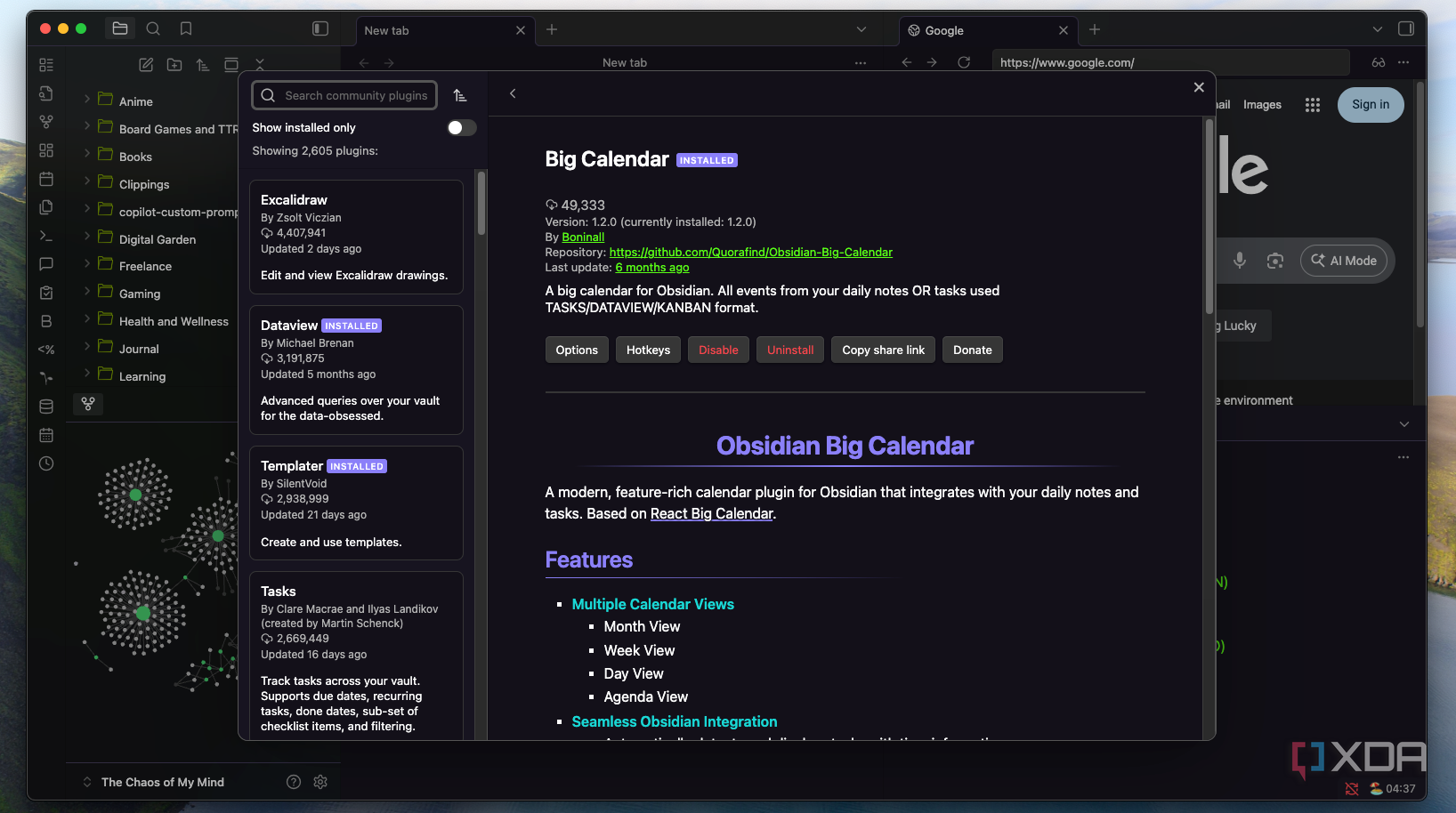Open the Google apps grid icon
Viewport: 1456px width, 813px height.
(x=1313, y=105)
